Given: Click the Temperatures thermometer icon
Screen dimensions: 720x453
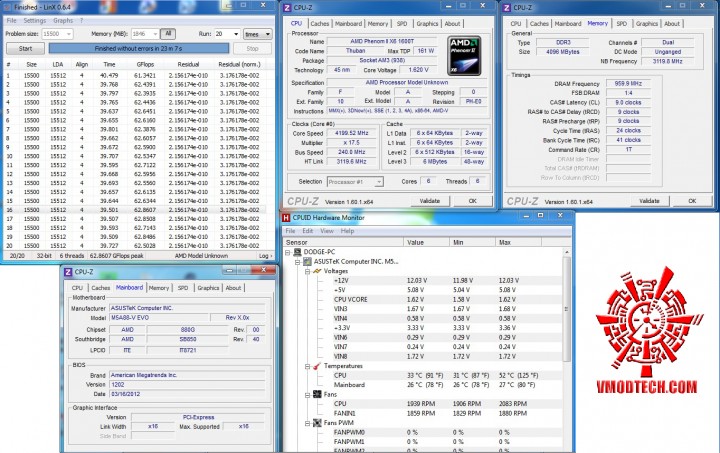Looking at the screenshot, I should (x=317, y=366).
